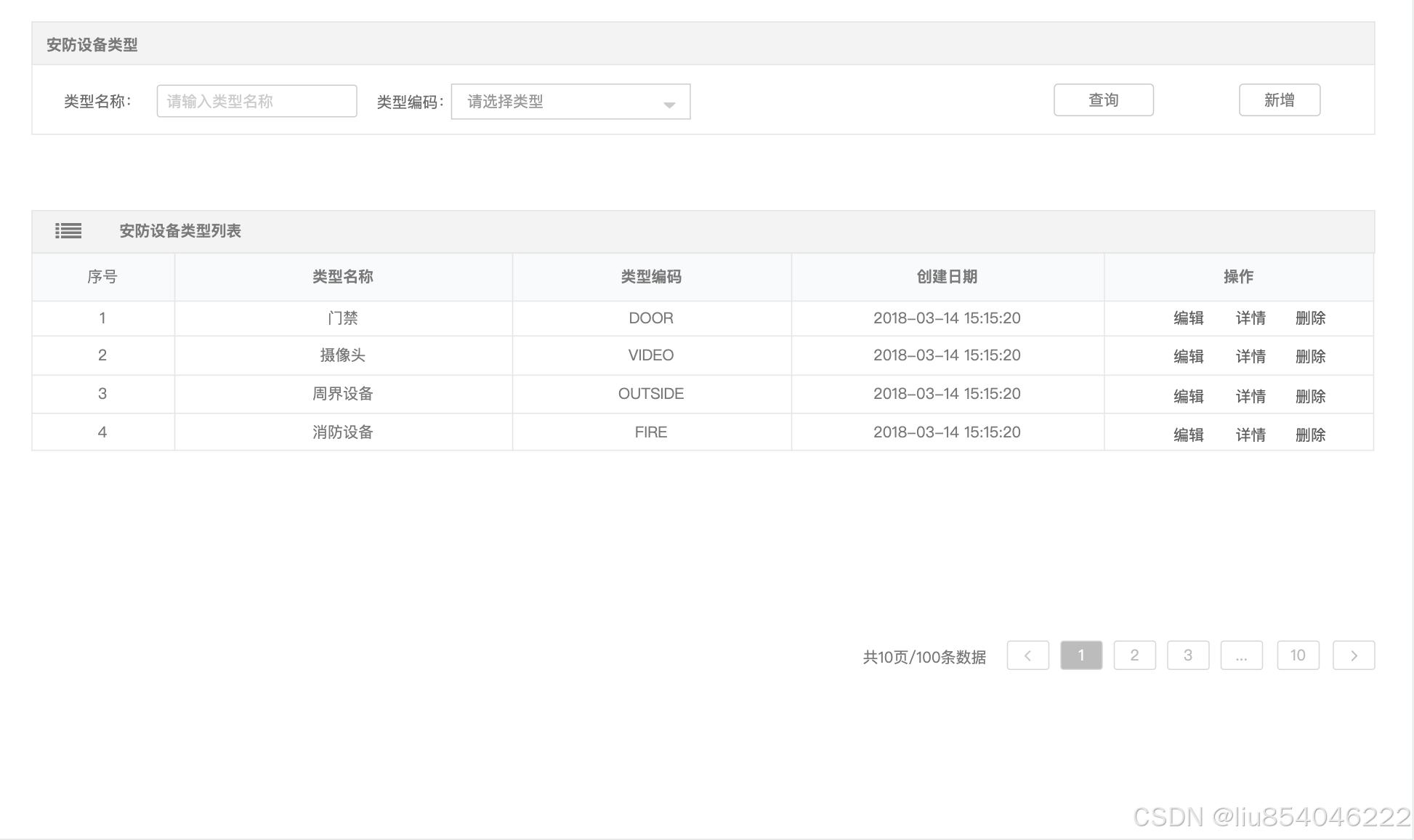Expand the 类型编码 select box
This screenshot has width=1414, height=840.
pyautogui.click(x=570, y=102)
